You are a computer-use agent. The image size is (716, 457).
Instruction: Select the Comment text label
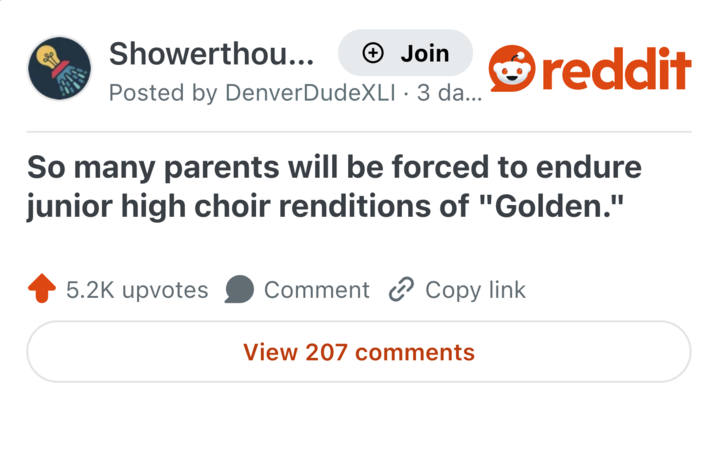point(316,290)
